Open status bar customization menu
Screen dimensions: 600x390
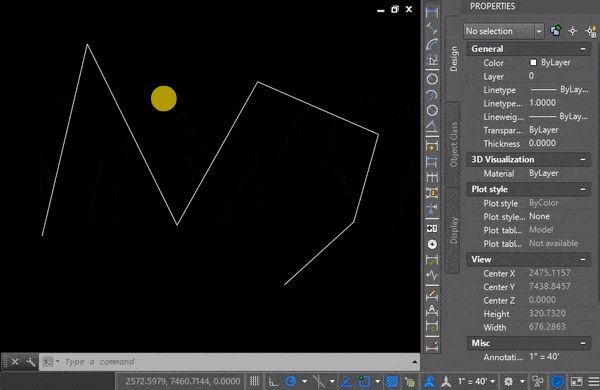pos(594,381)
